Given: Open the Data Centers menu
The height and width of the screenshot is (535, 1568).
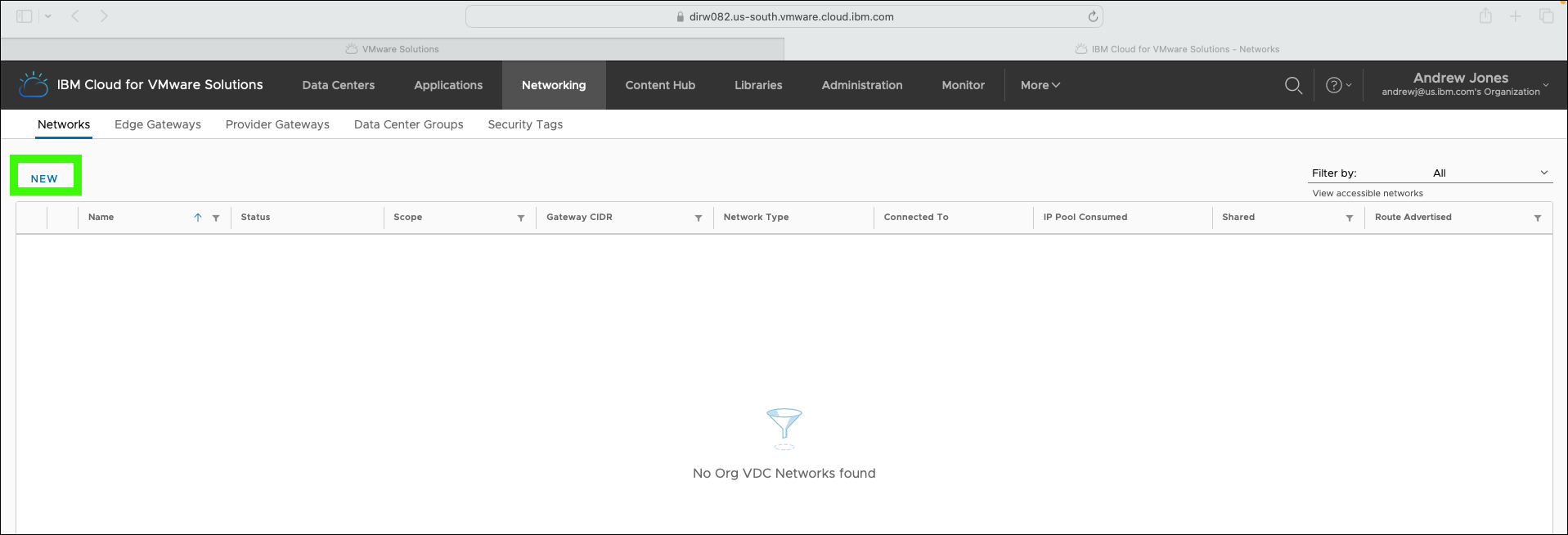Looking at the screenshot, I should tap(339, 85).
